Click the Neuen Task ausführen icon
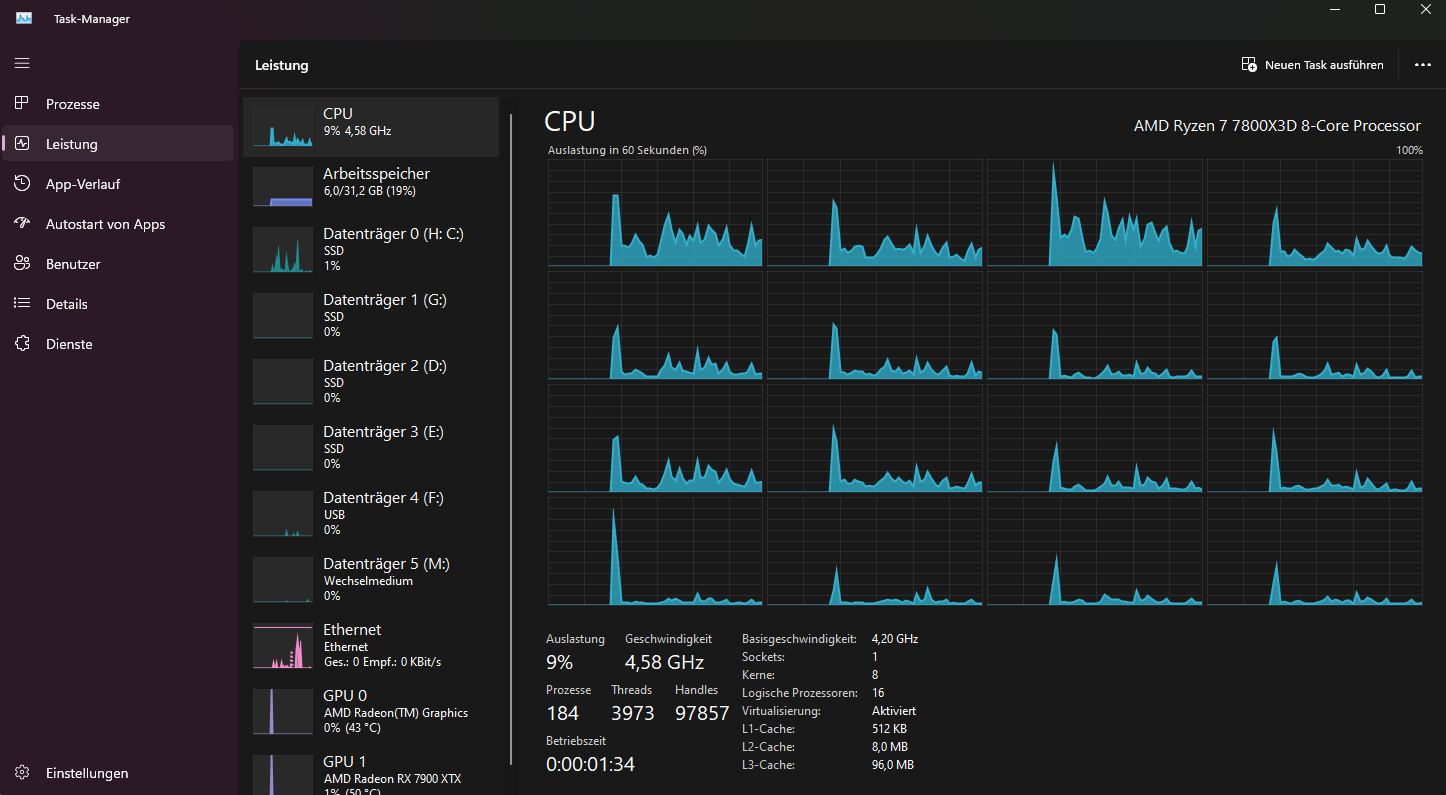This screenshot has width=1446, height=795. point(1249,64)
